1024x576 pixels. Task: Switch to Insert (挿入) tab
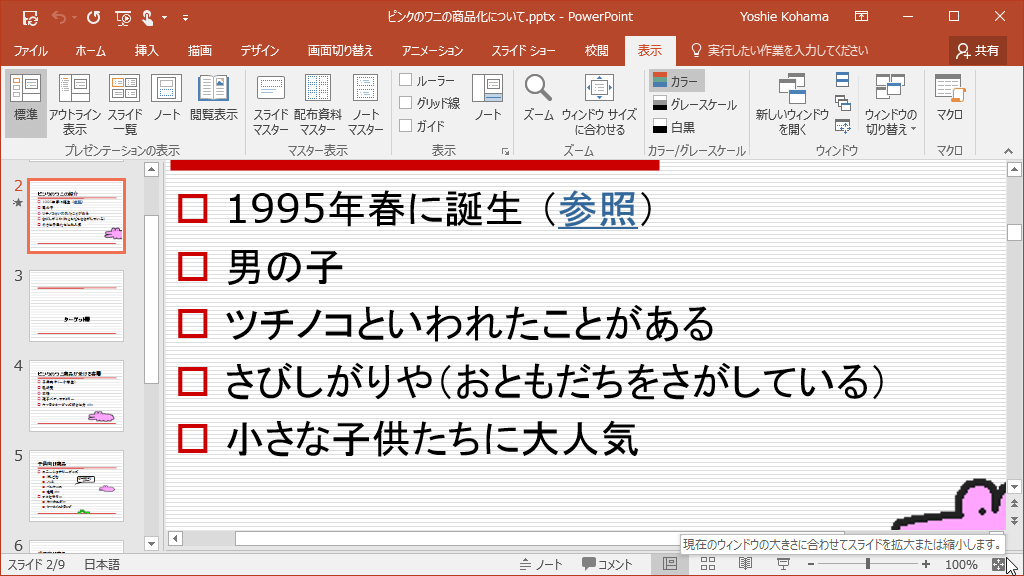tap(146, 51)
